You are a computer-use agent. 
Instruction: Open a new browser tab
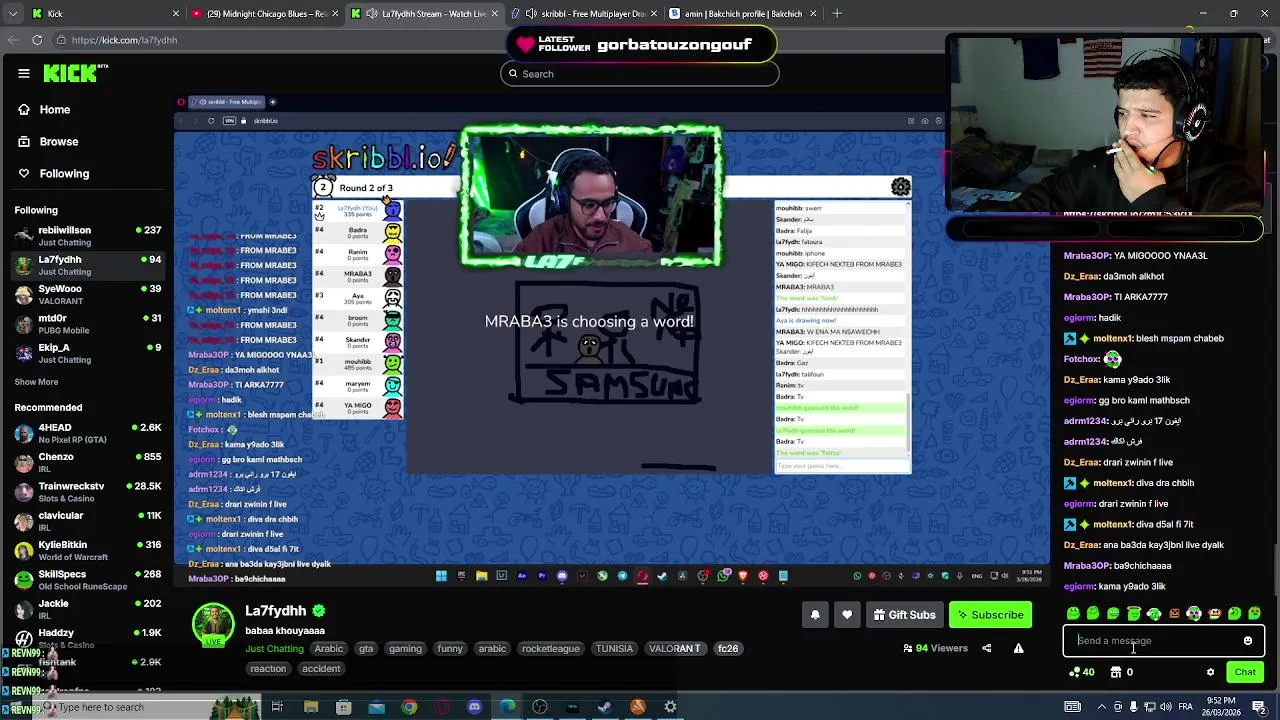pos(837,14)
